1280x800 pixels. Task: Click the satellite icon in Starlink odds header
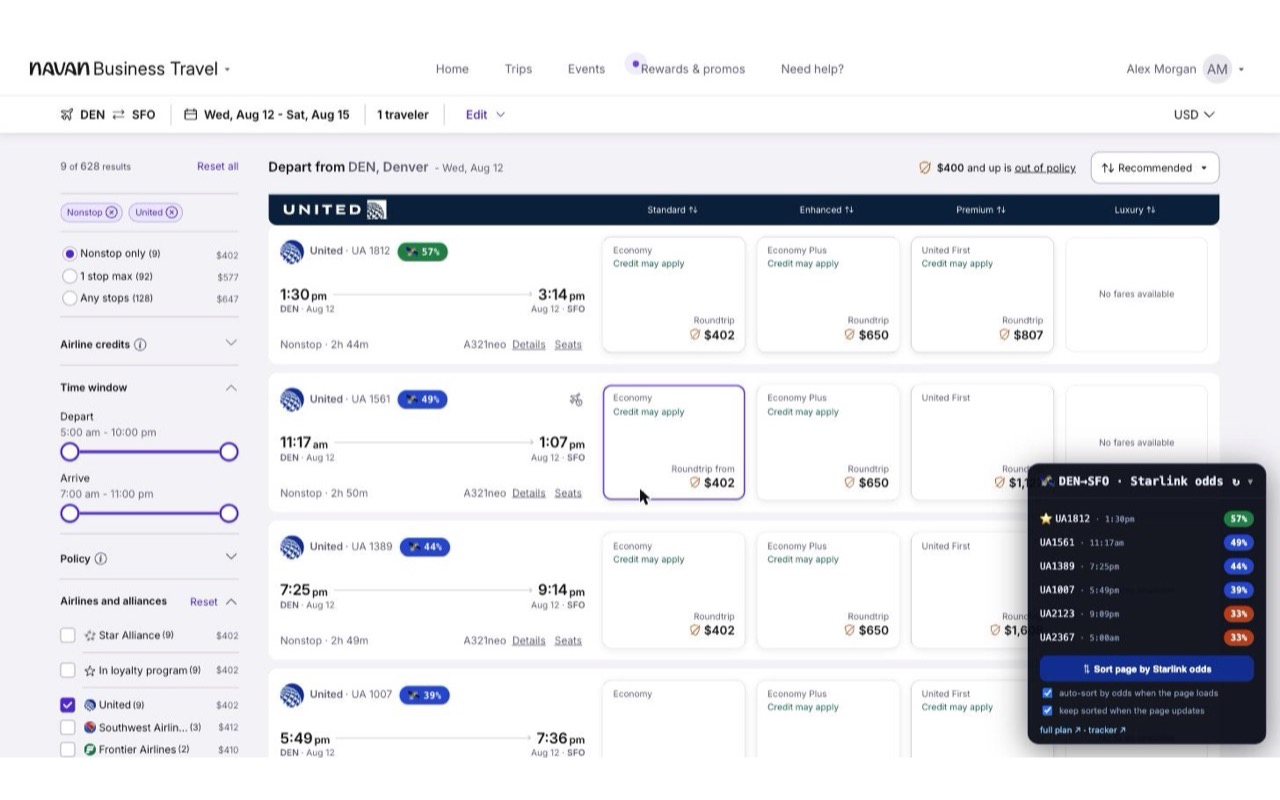[x=1047, y=482]
